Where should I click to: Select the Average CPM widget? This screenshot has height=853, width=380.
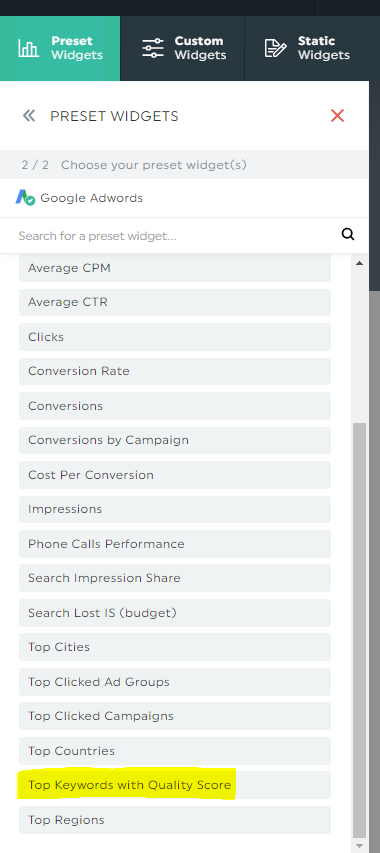(x=175, y=268)
